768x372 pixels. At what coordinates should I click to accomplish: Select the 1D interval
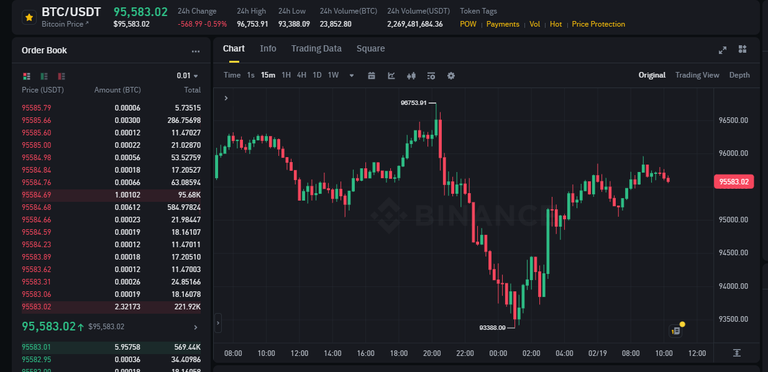click(317, 75)
